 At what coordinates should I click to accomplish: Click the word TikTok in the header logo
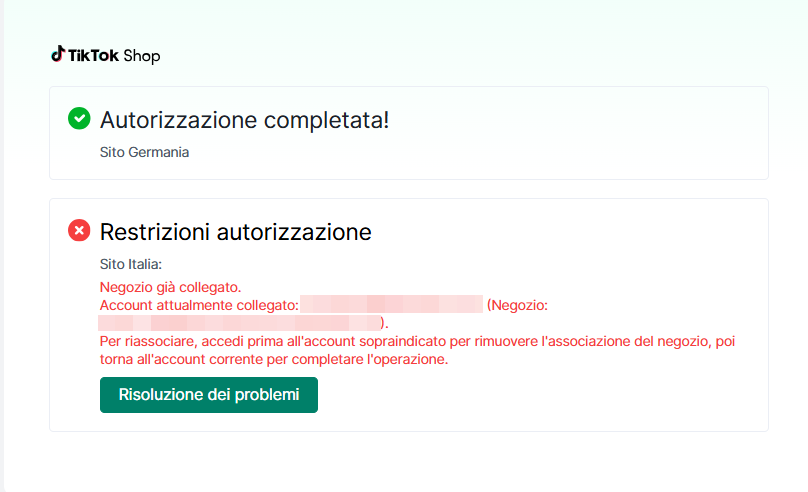click(x=93, y=56)
